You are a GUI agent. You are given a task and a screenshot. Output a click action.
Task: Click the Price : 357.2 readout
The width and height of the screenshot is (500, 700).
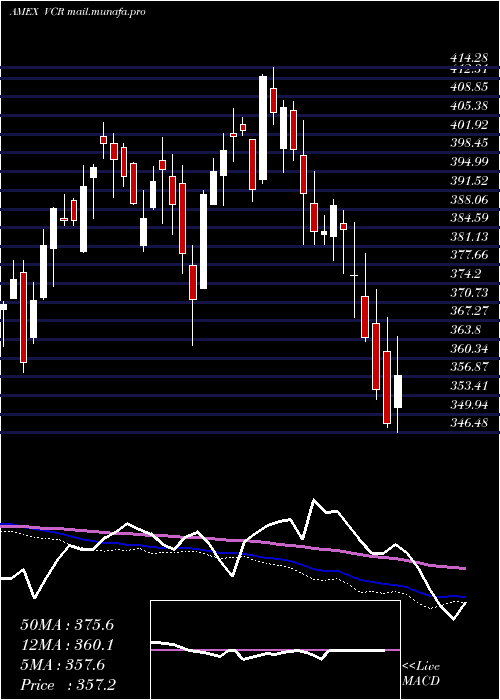[x=68, y=685]
